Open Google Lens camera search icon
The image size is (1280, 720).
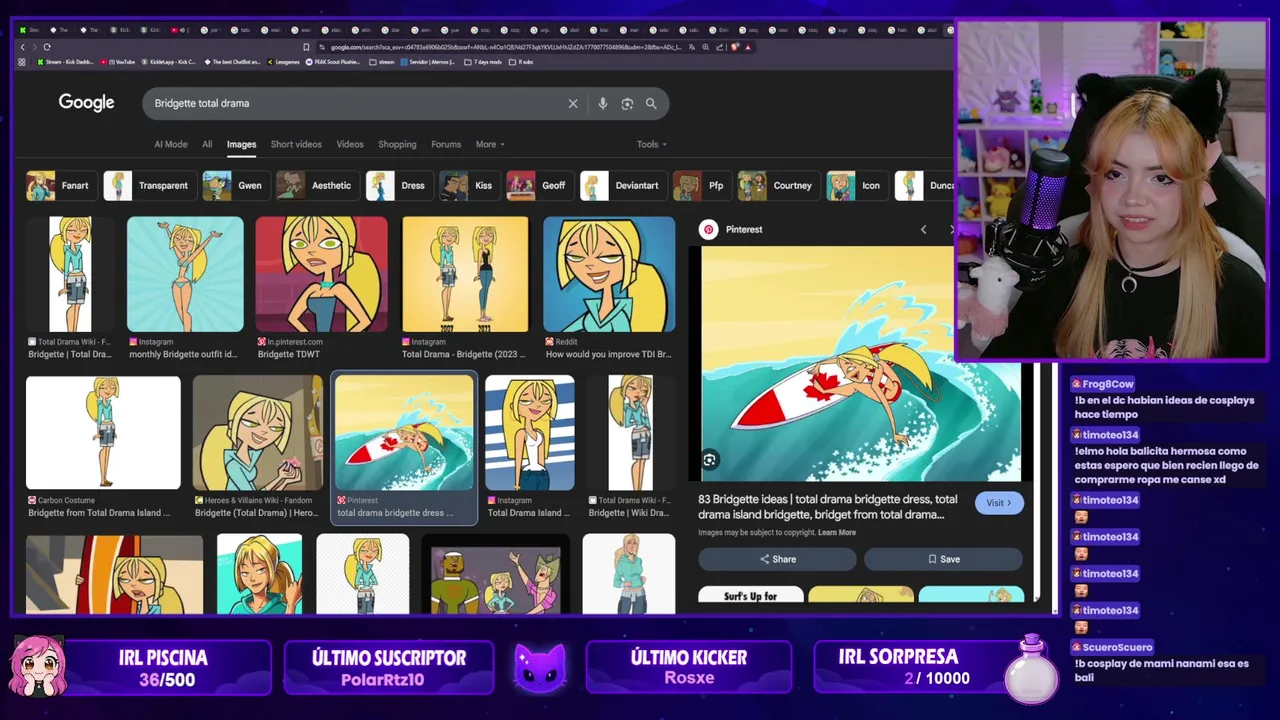(x=627, y=103)
